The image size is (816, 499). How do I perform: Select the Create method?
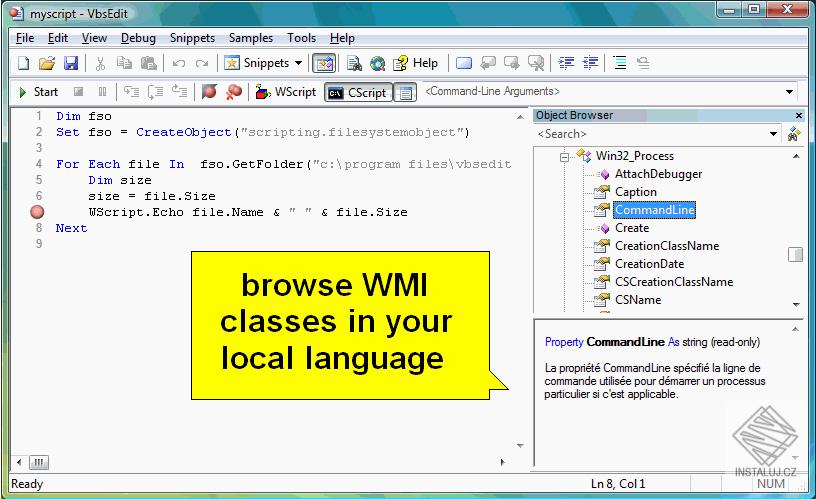632,228
